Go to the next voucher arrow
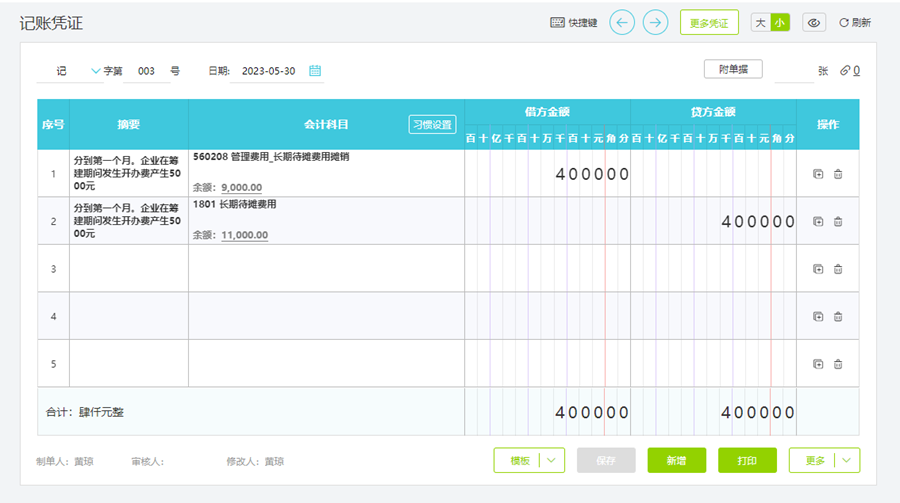This screenshot has height=503, width=900. [655, 22]
